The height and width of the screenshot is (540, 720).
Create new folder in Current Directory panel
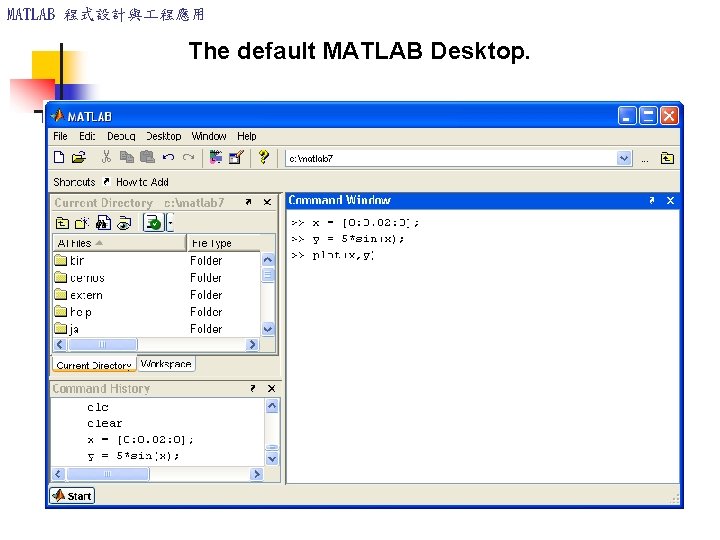coord(82,224)
